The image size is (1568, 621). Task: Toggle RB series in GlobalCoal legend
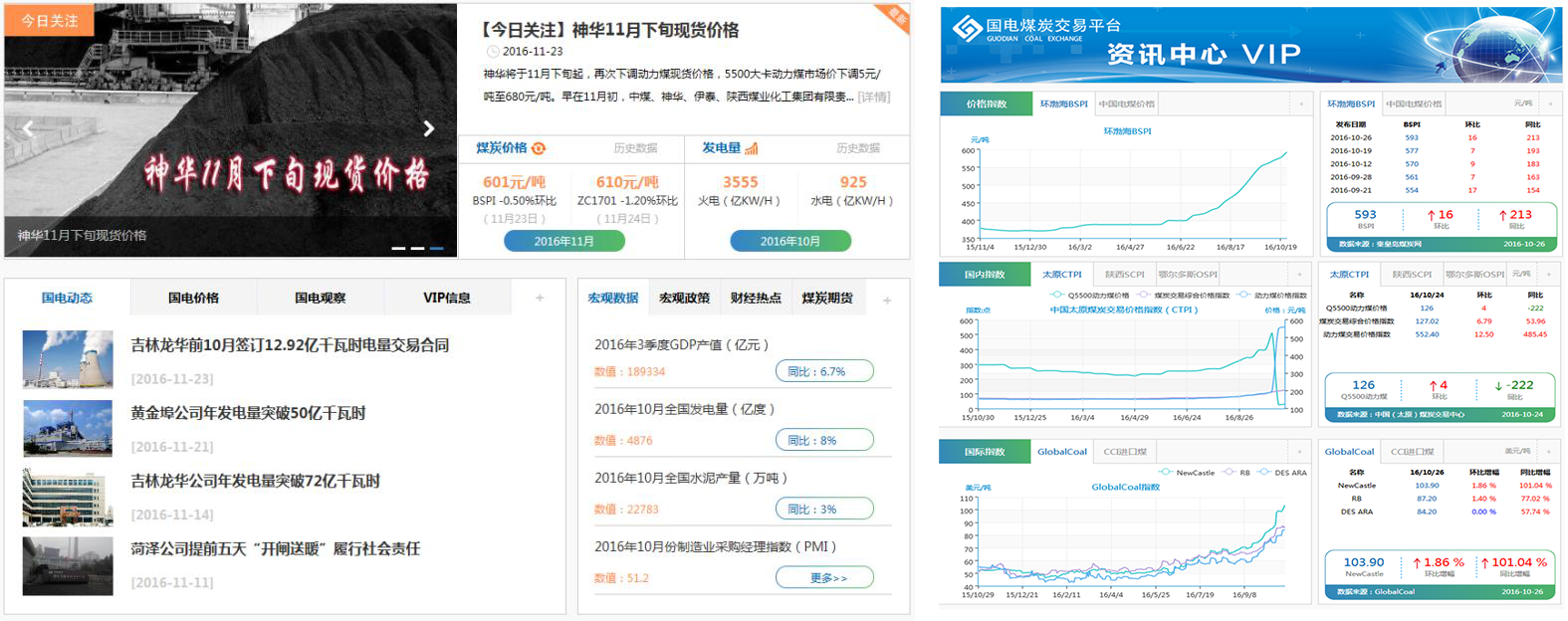pos(1236,473)
